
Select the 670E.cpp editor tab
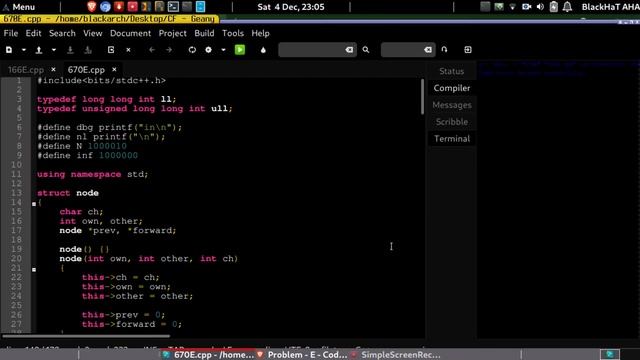pyautogui.click(x=86, y=70)
